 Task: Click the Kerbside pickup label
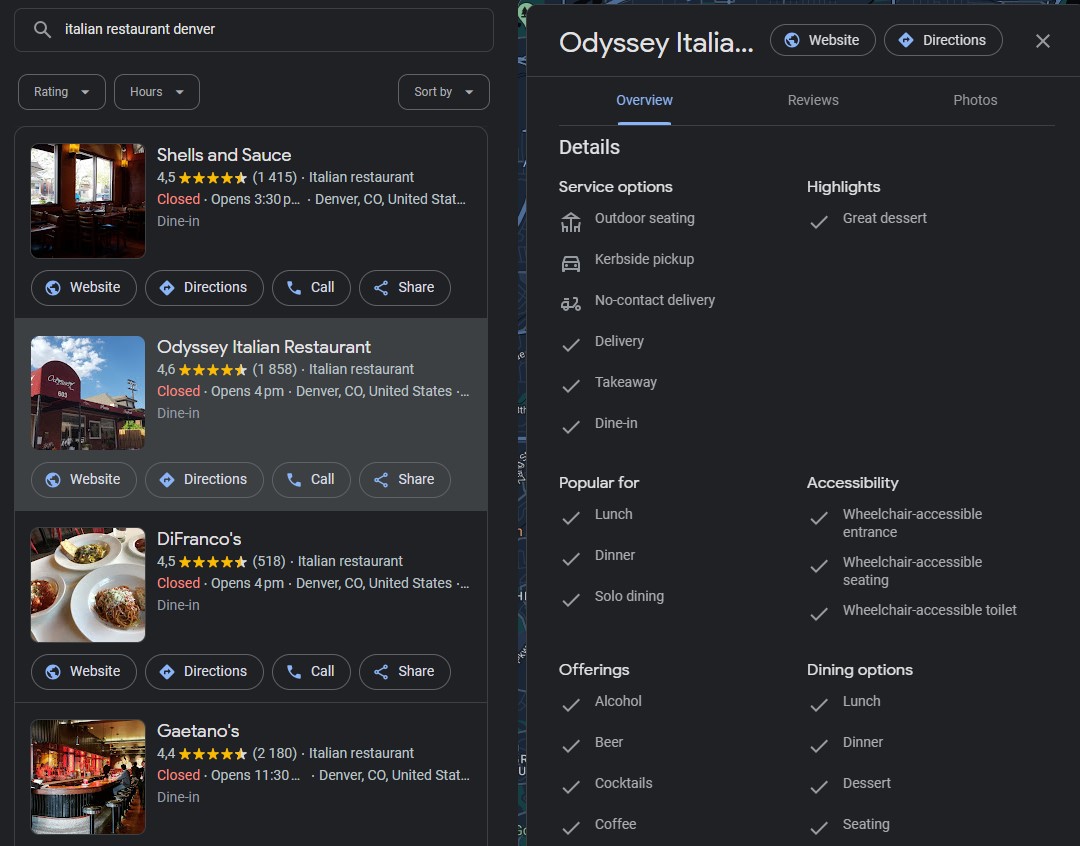644,259
